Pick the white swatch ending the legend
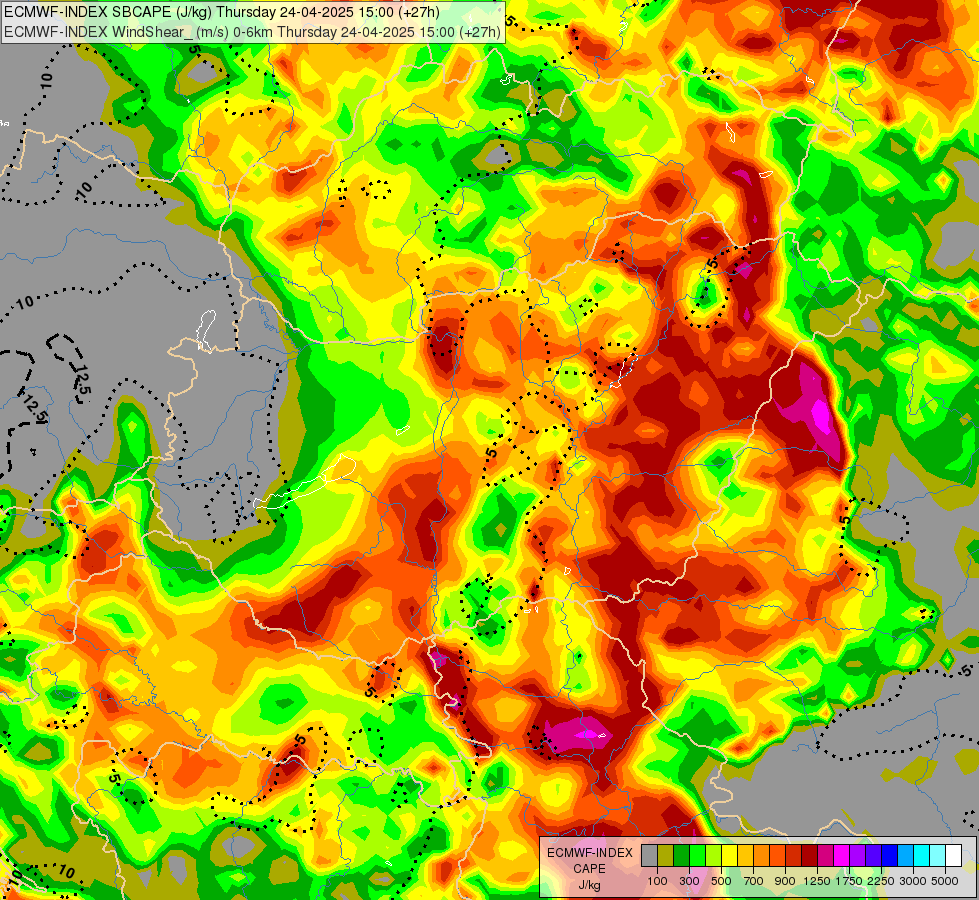The image size is (979, 900). 954,856
